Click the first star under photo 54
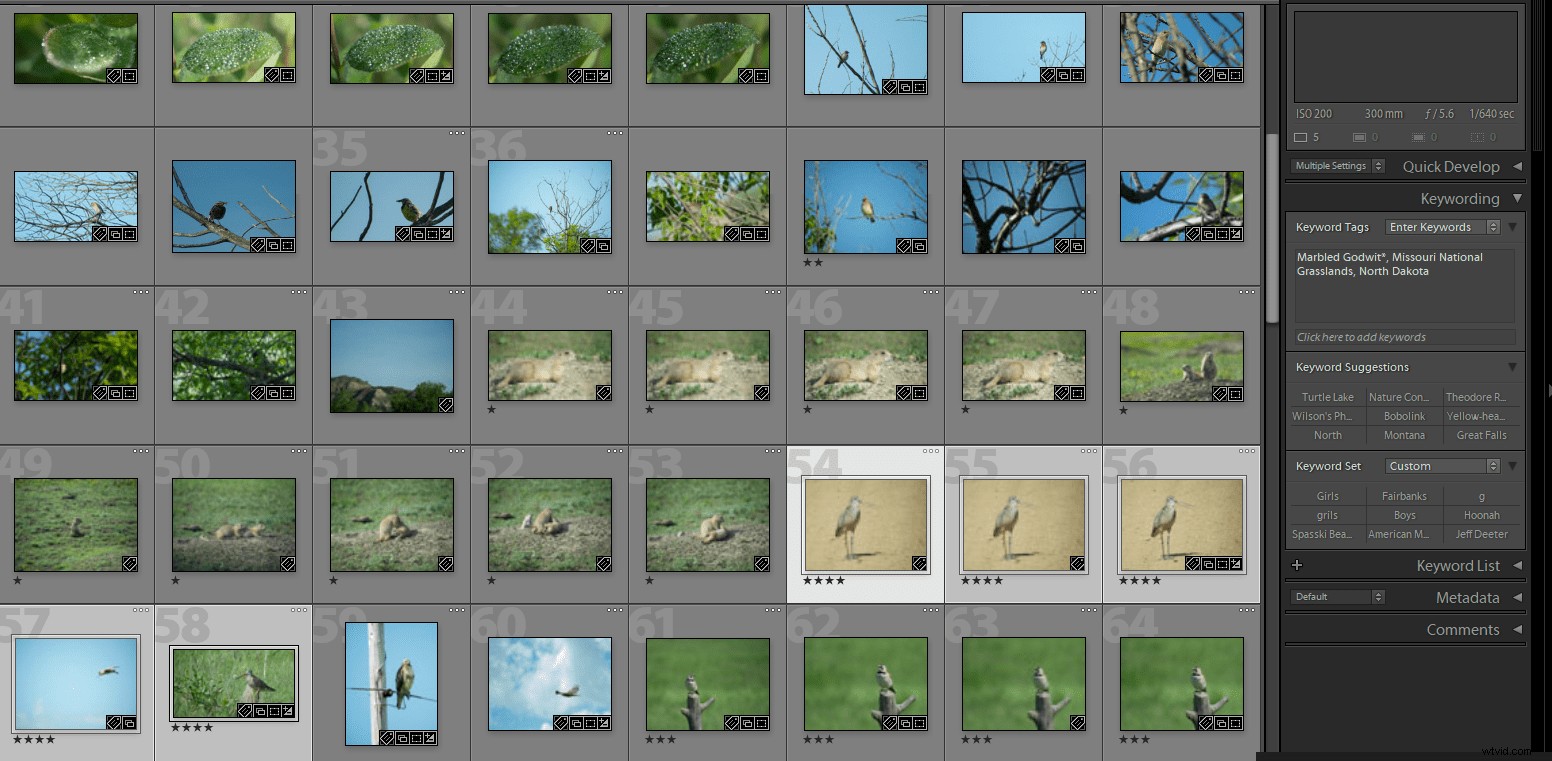Viewport: 1552px width, 761px height. (x=807, y=581)
